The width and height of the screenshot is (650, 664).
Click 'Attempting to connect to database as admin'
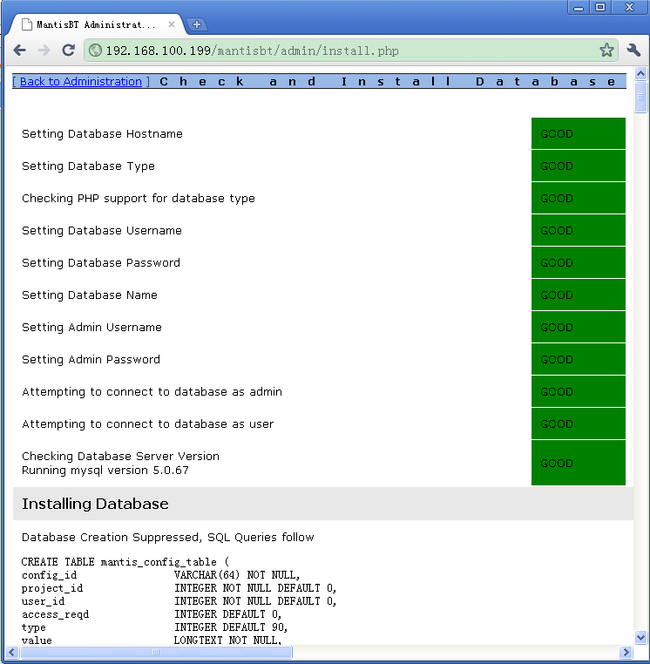pyautogui.click(x=152, y=392)
